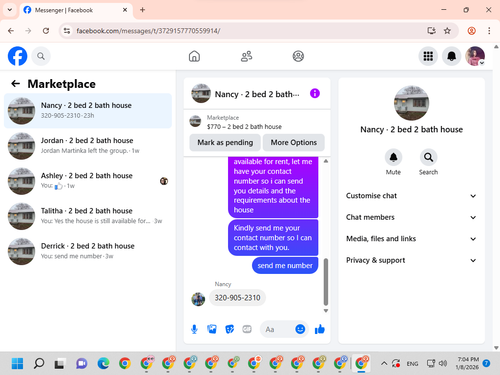
Task: Open the Friends icon in top navigation
Action: pyautogui.click(x=246, y=56)
